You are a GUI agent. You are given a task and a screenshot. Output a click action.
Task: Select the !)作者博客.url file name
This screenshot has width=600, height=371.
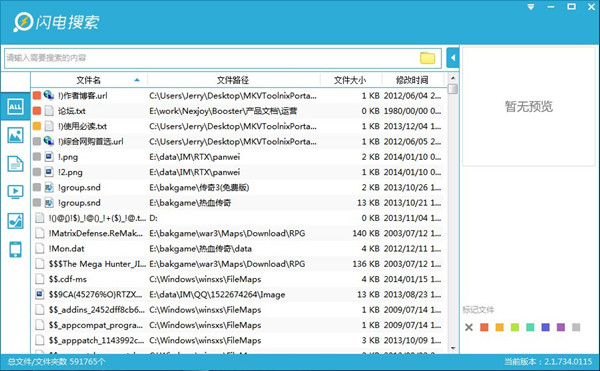pyautogui.click(x=82, y=96)
